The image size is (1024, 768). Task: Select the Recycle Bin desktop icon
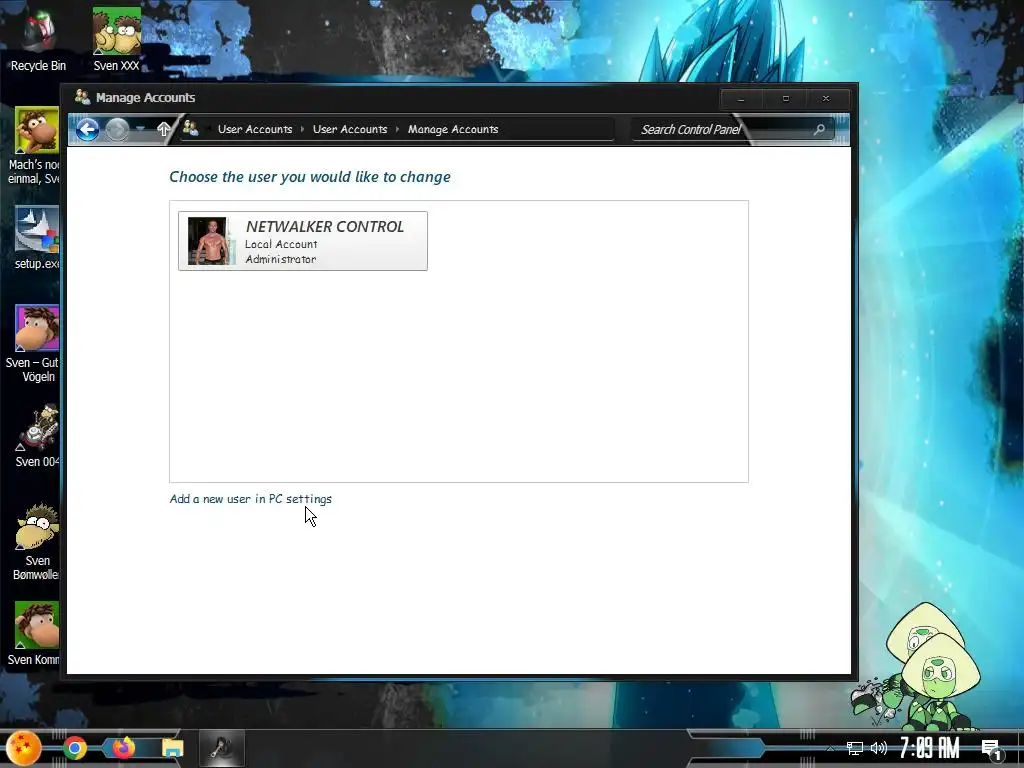pyautogui.click(x=38, y=40)
